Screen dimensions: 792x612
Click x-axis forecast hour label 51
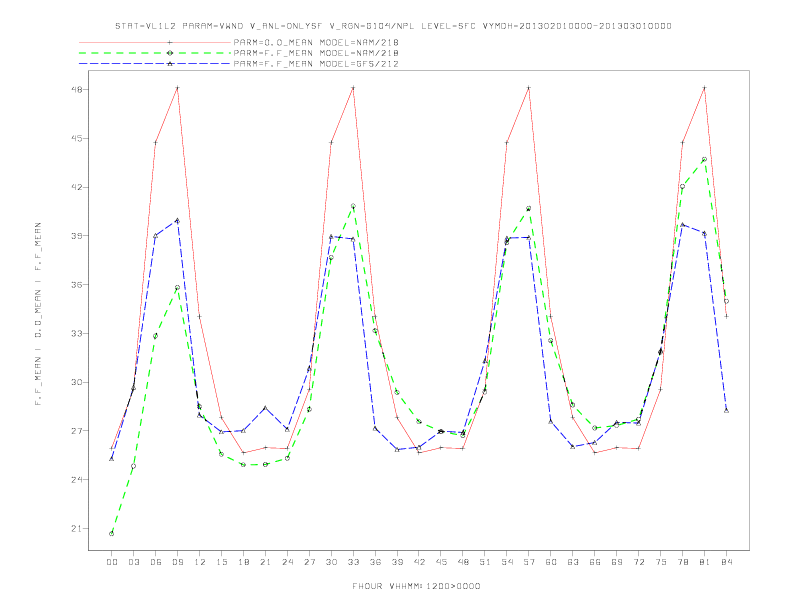pos(485,562)
